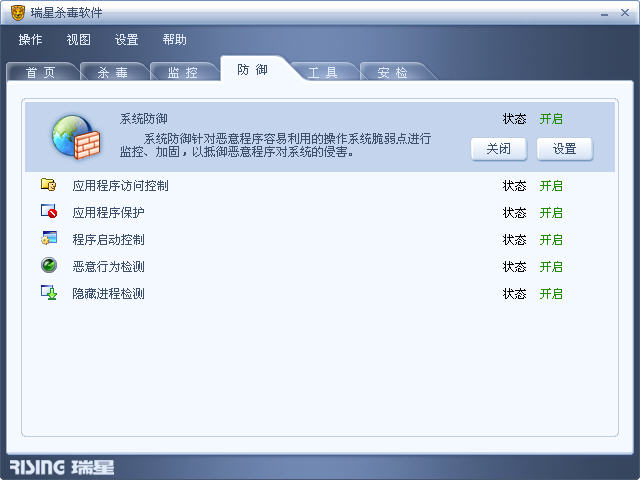Screen dimensions: 640x480
Task: Click the green arrow icon beside 隐藏进程检测
Action: point(49,292)
